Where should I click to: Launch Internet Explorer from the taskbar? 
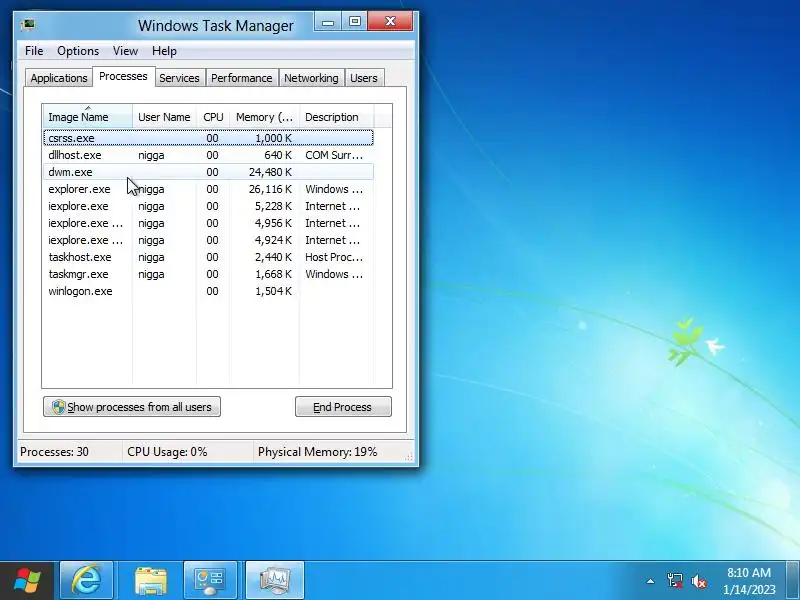click(x=87, y=581)
